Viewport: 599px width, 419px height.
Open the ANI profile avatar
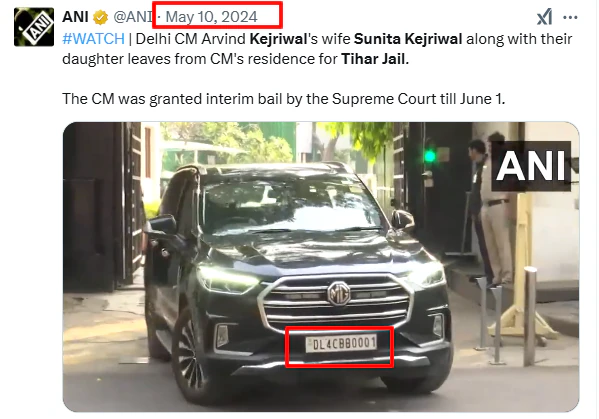pos(34,27)
